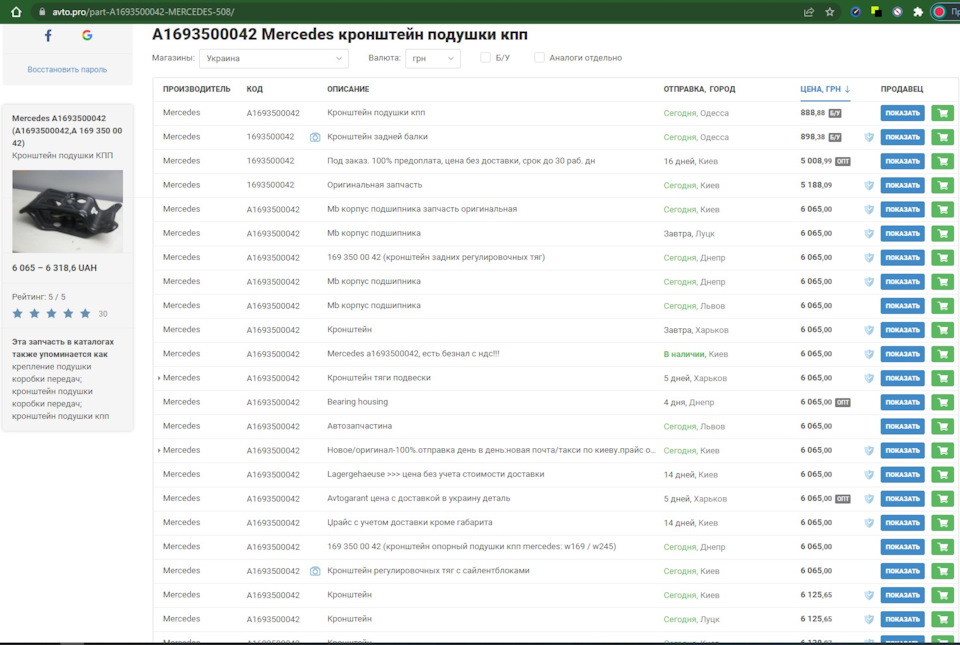
Task: Click shield icon in Lagergehaeuse row
Action: click(869, 475)
